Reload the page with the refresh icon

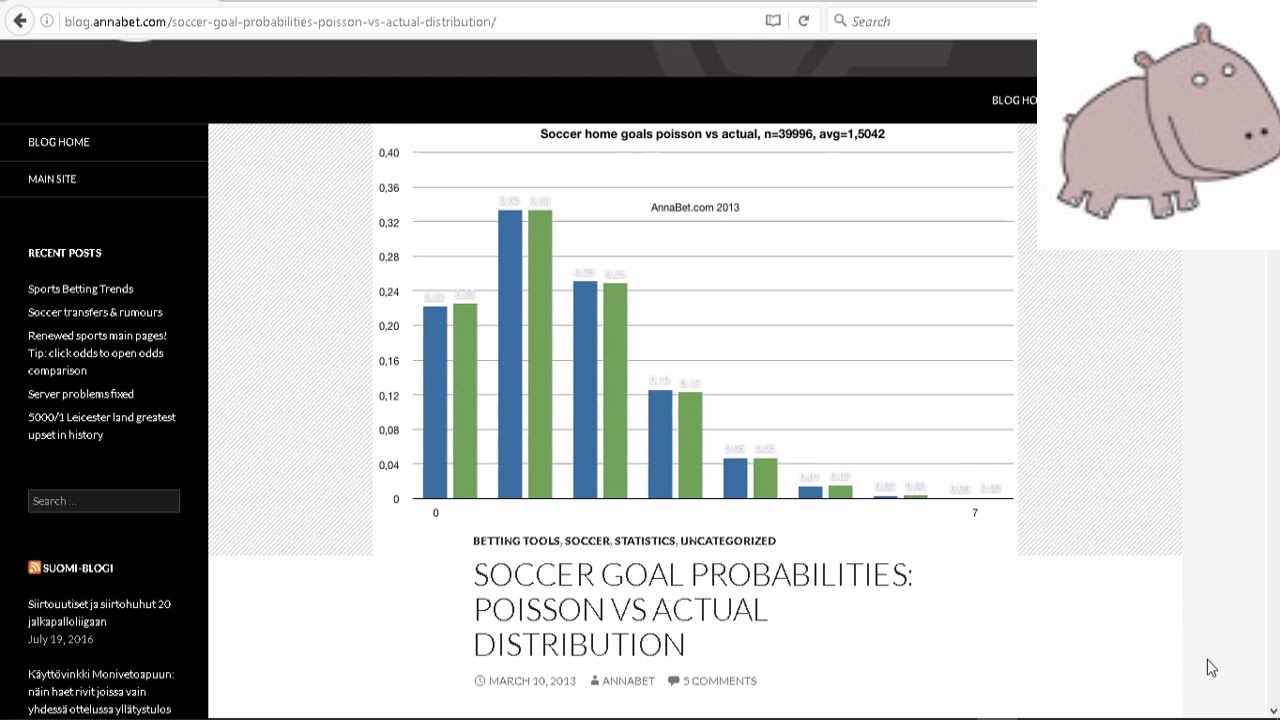point(803,21)
